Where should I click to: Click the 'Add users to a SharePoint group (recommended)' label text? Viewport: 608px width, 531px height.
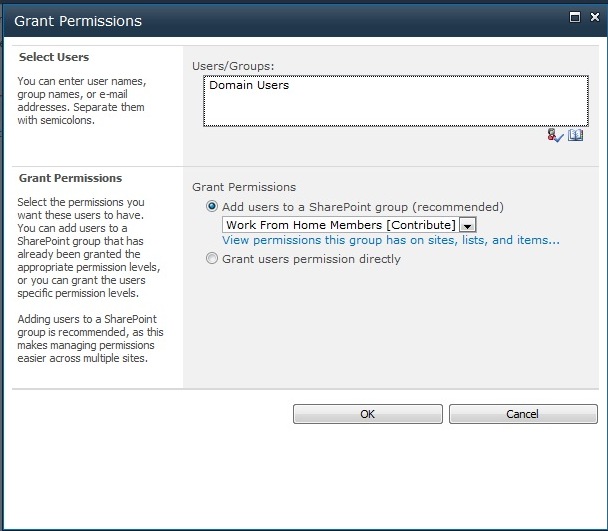point(363,207)
